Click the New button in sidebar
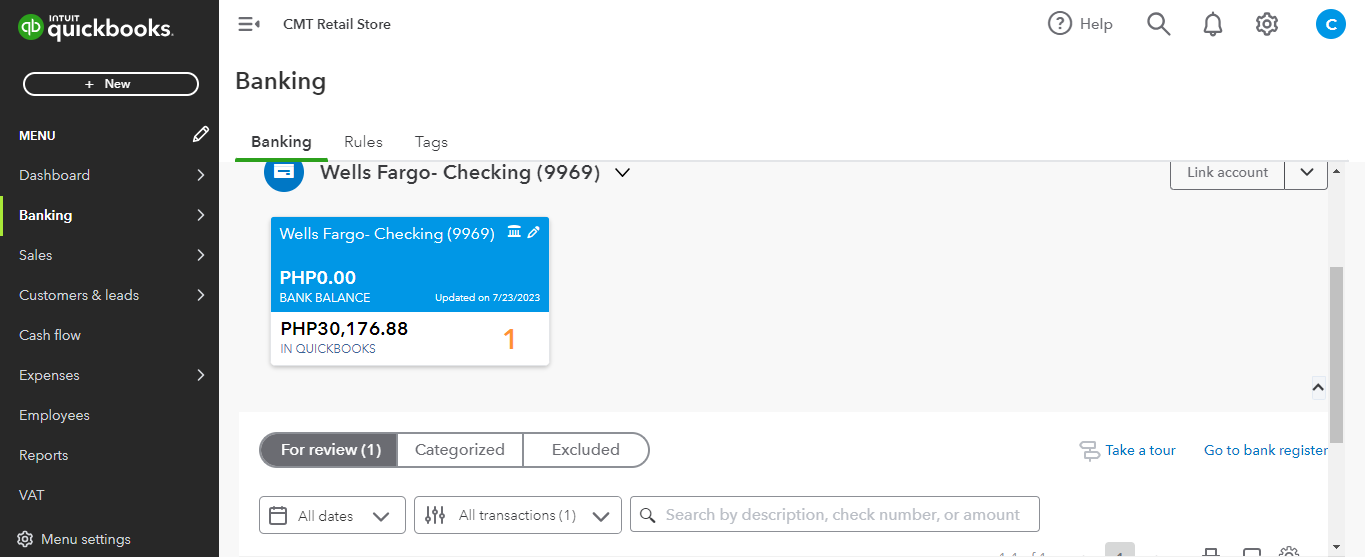Screen dimensions: 1365x557 tap(110, 84)
